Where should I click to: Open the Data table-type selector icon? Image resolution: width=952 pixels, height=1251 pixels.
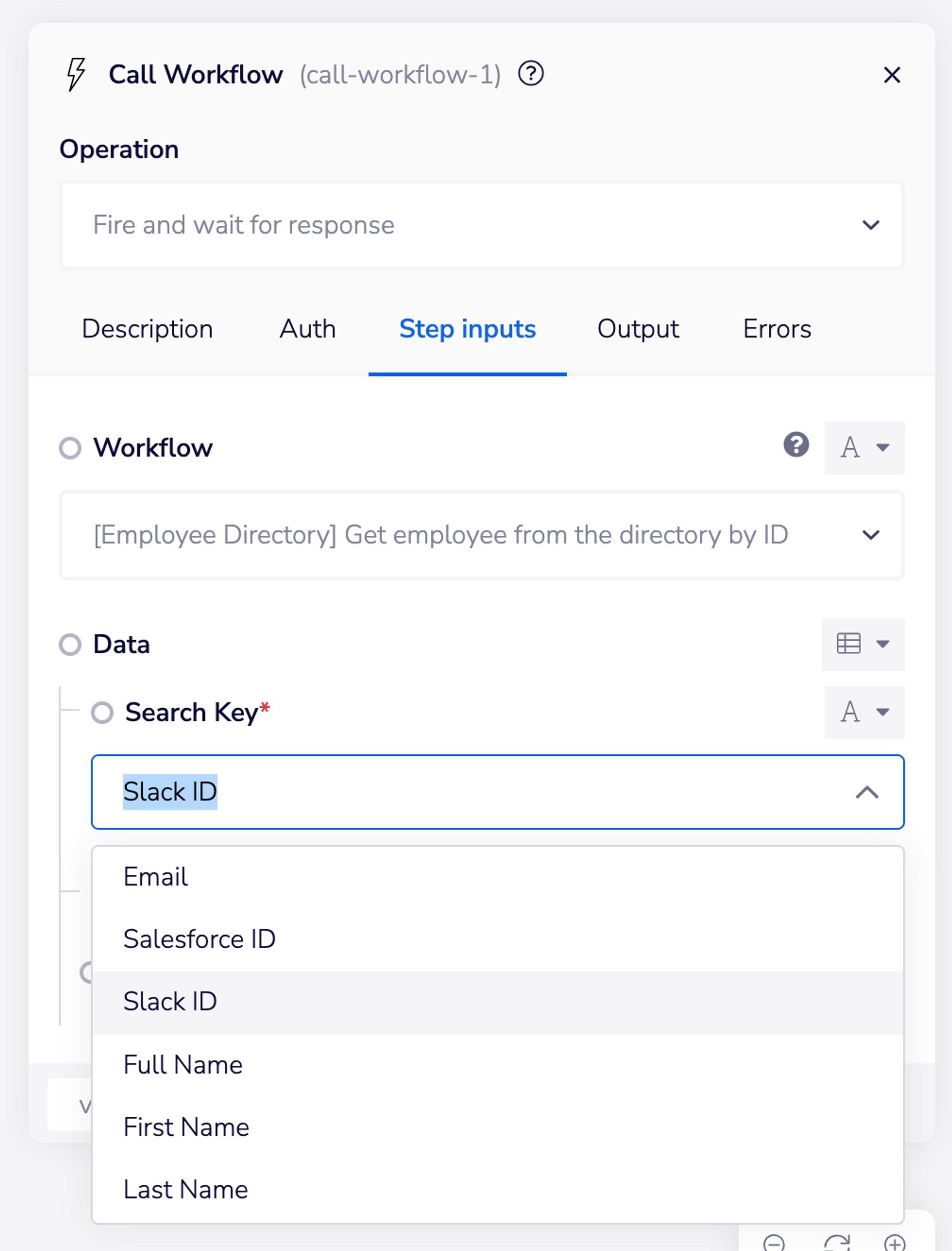point(863,644)
